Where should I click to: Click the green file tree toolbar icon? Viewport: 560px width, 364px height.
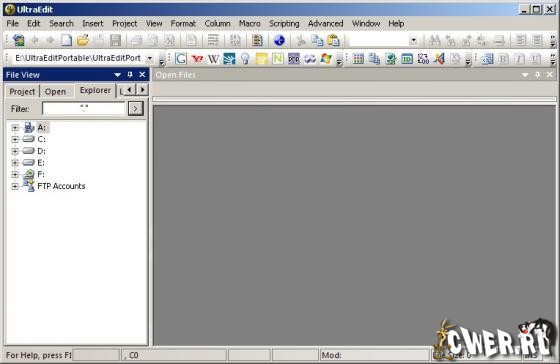click(x=18, y=40)
